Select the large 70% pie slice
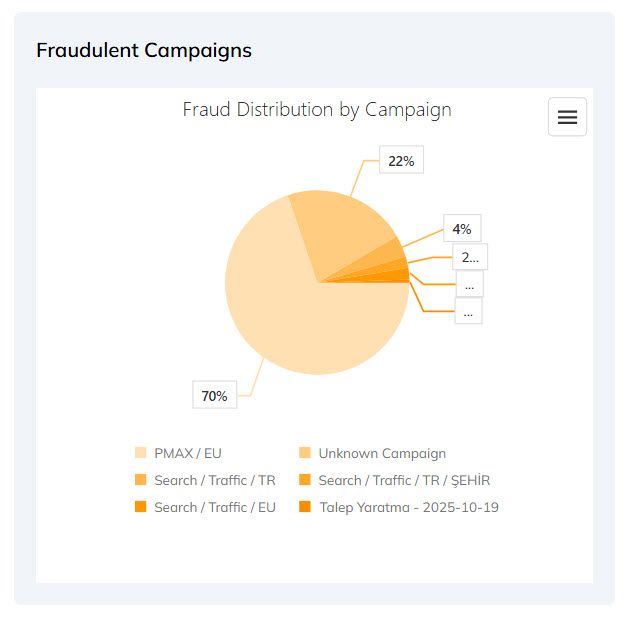Image resolution: width=637 pixels, height=619 pixels. 290,320
